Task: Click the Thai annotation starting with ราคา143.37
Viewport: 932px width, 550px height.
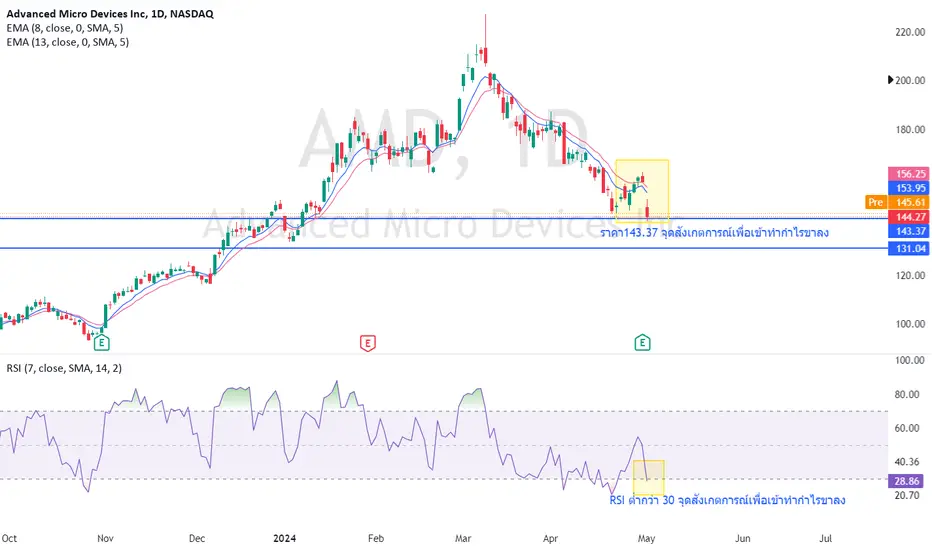Action: tap(714, 232)
